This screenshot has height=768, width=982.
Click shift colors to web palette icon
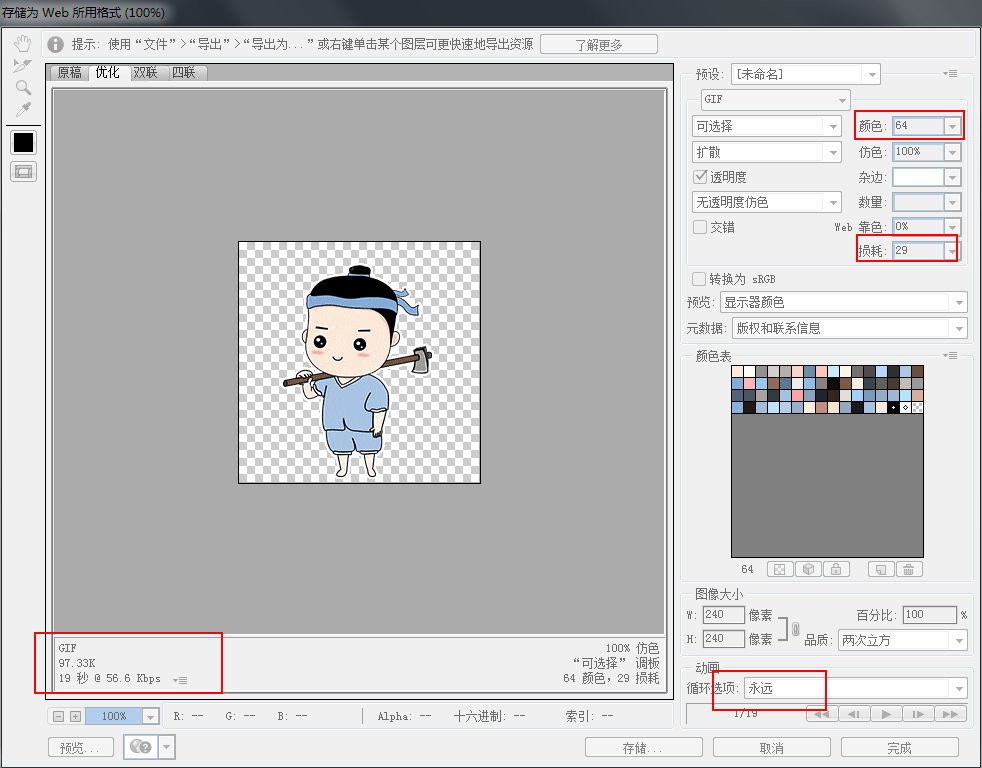(808, 569)
